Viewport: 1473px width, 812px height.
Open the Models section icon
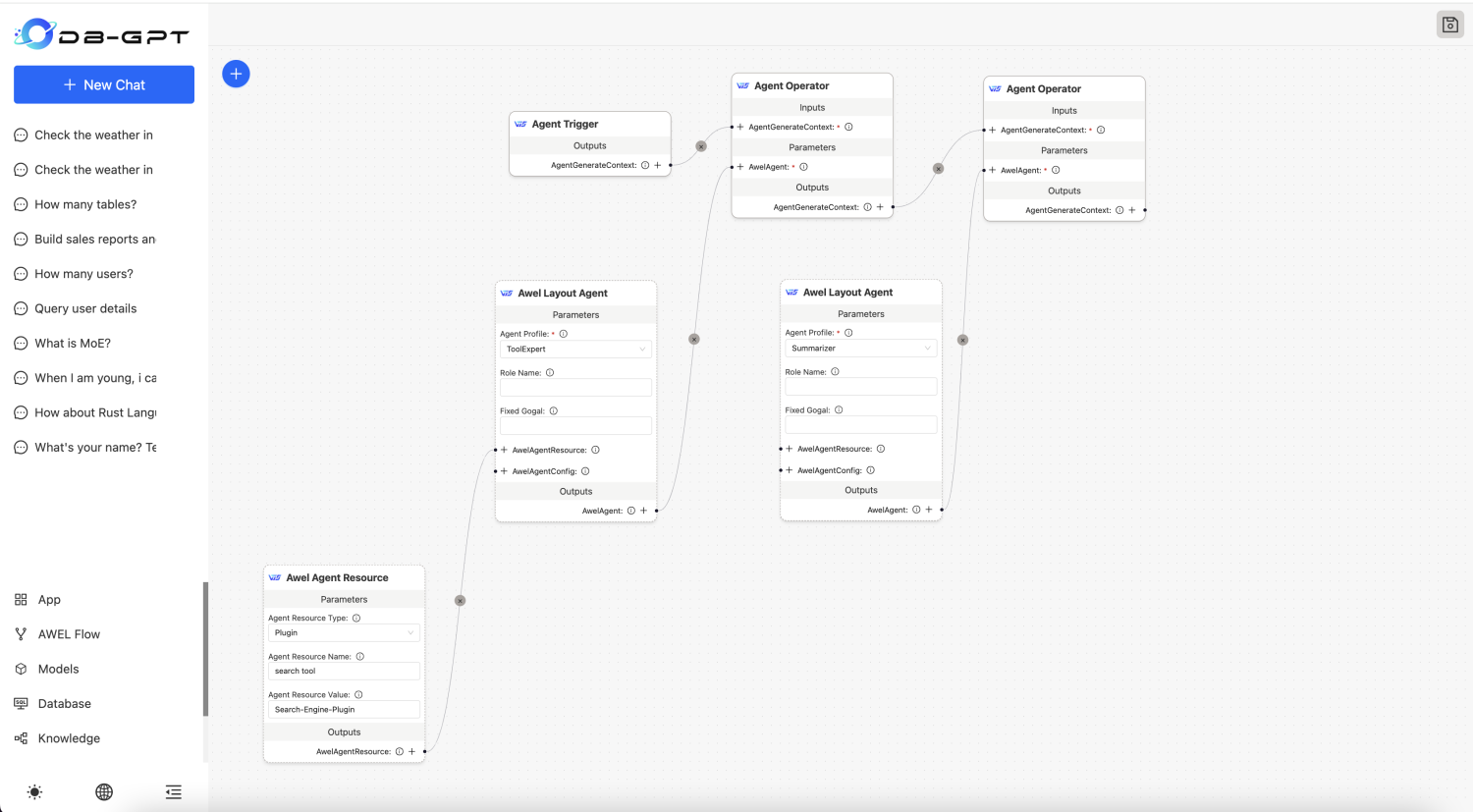[21, 669]
